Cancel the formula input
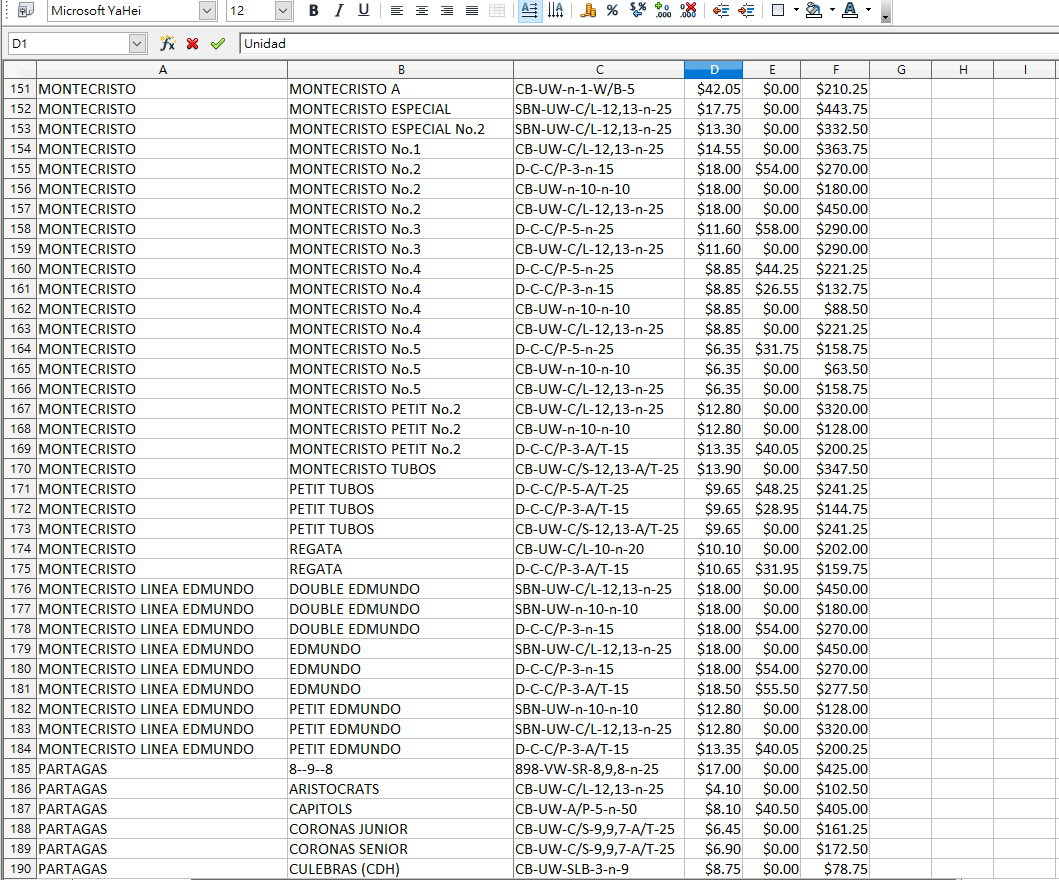The width and height of the screenshot is (1059, 880). coord(192,43)
